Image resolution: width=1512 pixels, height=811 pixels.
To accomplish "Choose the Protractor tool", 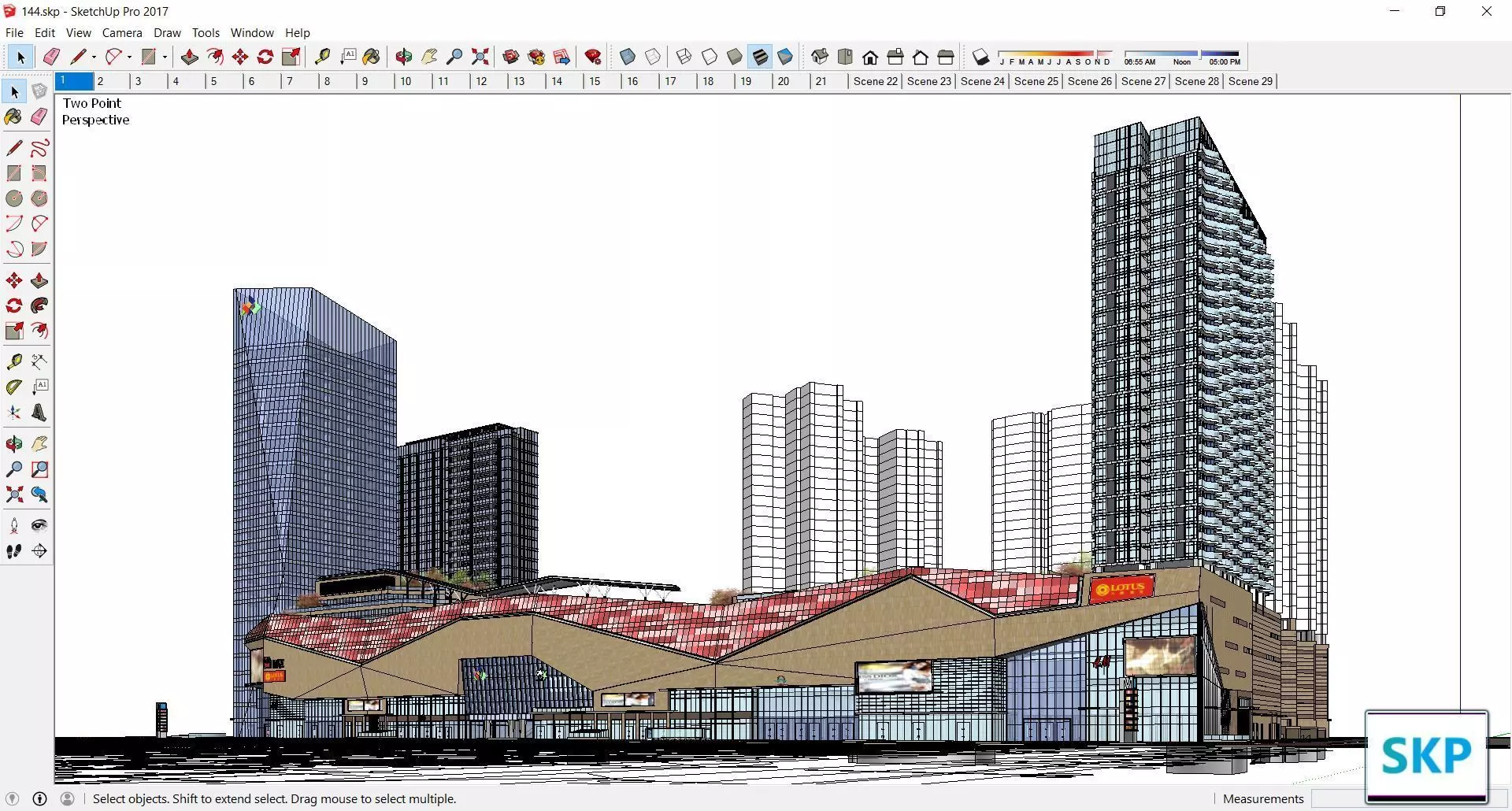I will (x=14, y=387).
